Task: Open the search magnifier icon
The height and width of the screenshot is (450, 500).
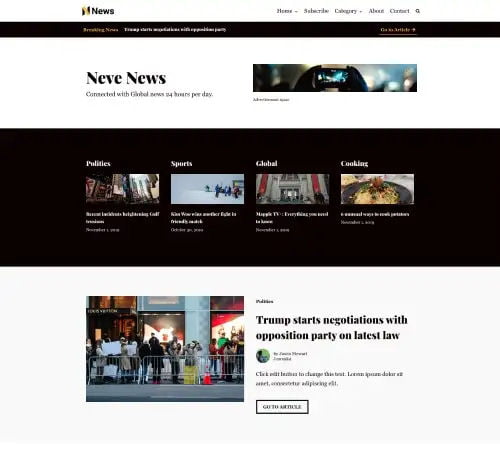Action: (418, 11)
